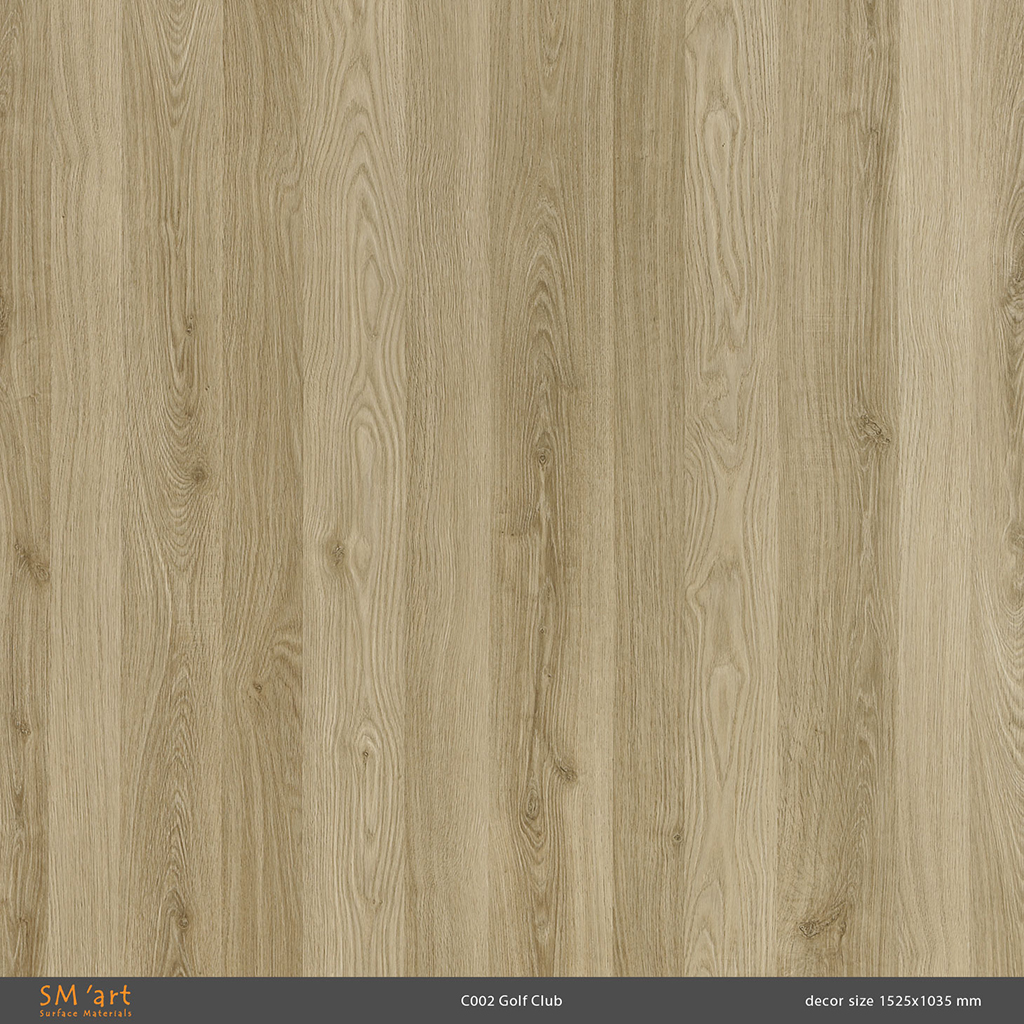The image size is (1024, 1024).
Task: Click the "'art" part of the logo
Action: coord(108,996)
